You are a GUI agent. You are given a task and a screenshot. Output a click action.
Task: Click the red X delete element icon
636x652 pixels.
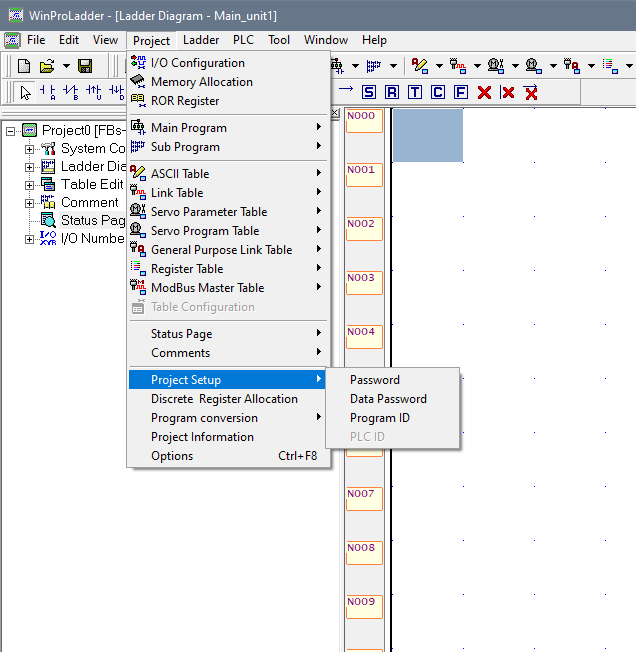click(x=484, y=92)
